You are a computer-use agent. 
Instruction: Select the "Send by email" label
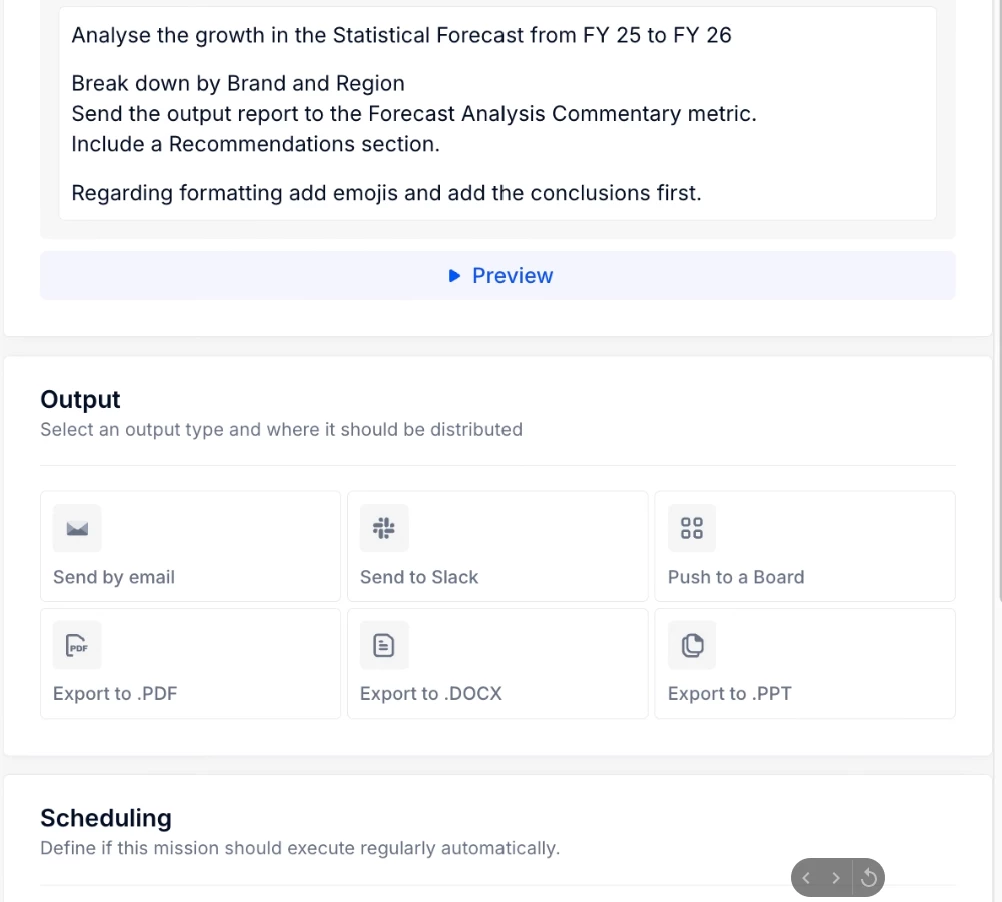coord(114,577)
